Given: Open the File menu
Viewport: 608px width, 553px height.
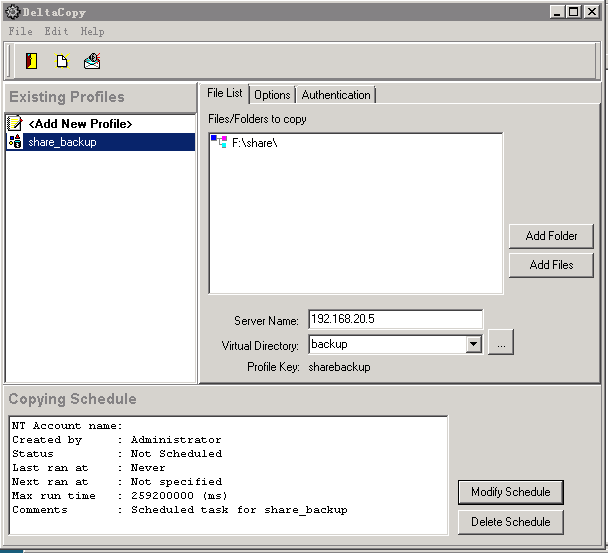Looking at the screenshot, I should (20, 31).
